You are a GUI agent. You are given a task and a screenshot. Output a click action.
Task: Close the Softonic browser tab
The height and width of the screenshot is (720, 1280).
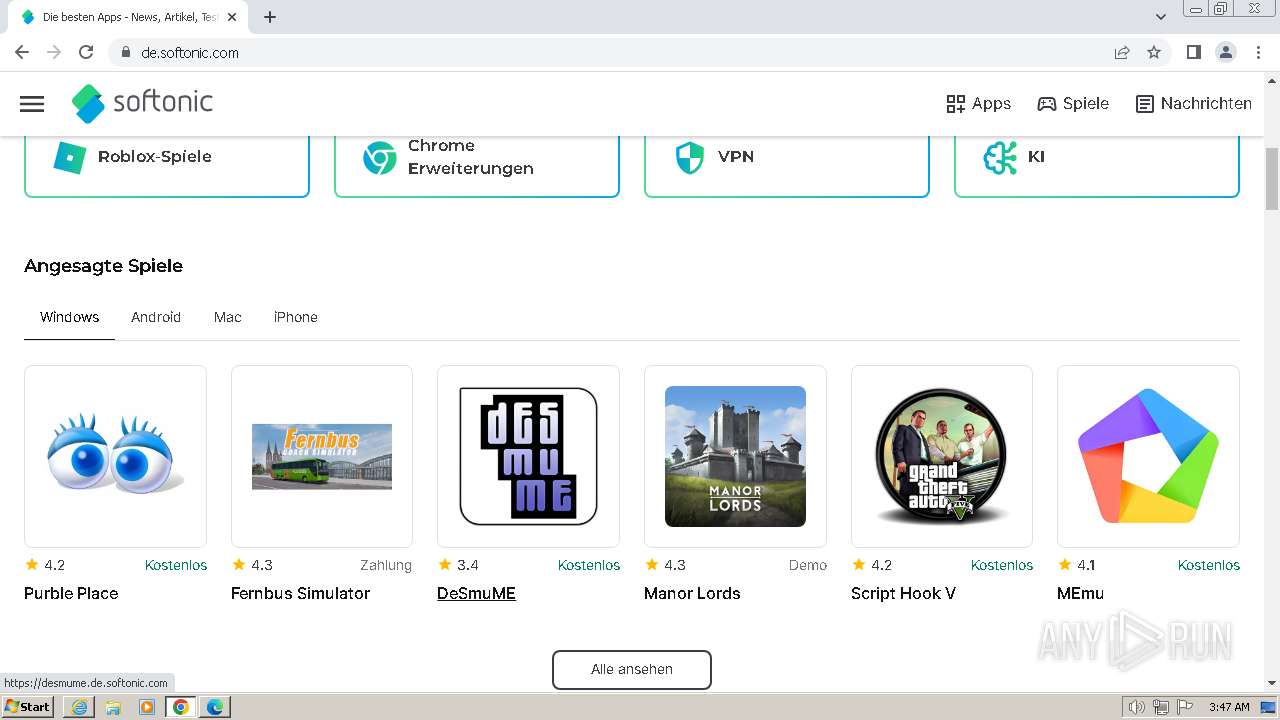pos(232,17)
